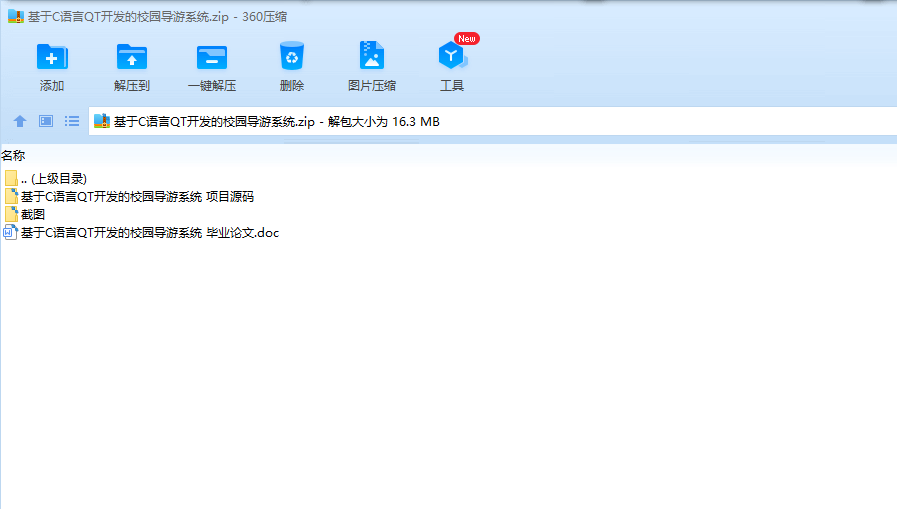The width and height of the screenshot is (897, 509).
Task: Click the 图片压缩 text label
Action: pos(372,86)
